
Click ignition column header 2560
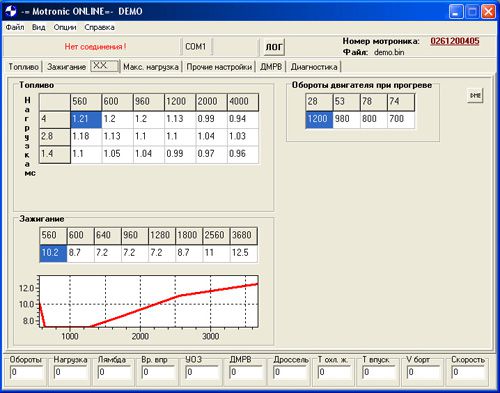(x=216, y=236)
